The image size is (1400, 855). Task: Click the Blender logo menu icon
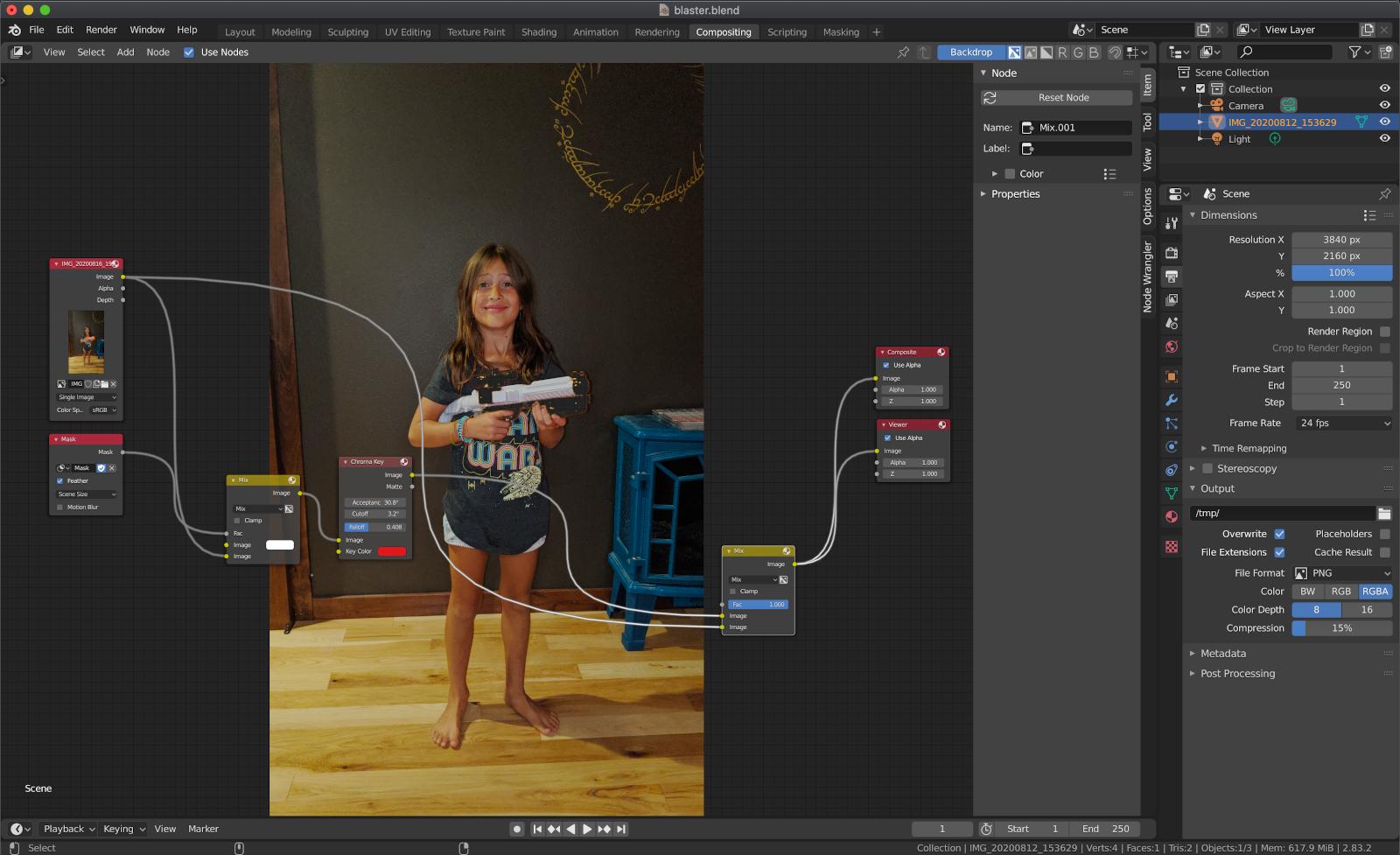pyautogui.click(x=14, y=30)
